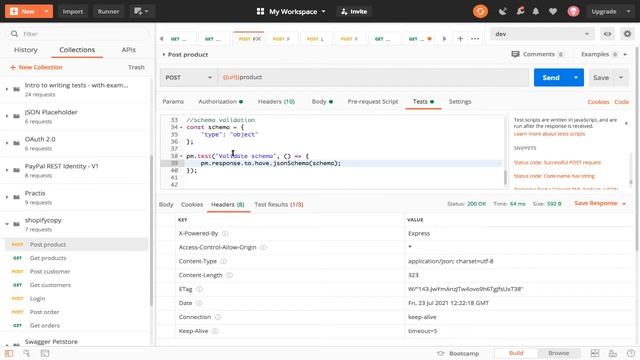Open the Runner

(108, 11)
